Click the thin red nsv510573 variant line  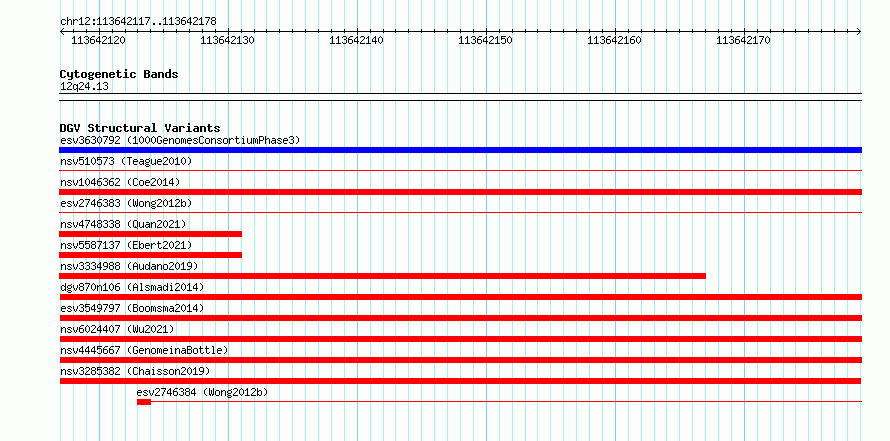pyautogui.click(x=460, y=170)
